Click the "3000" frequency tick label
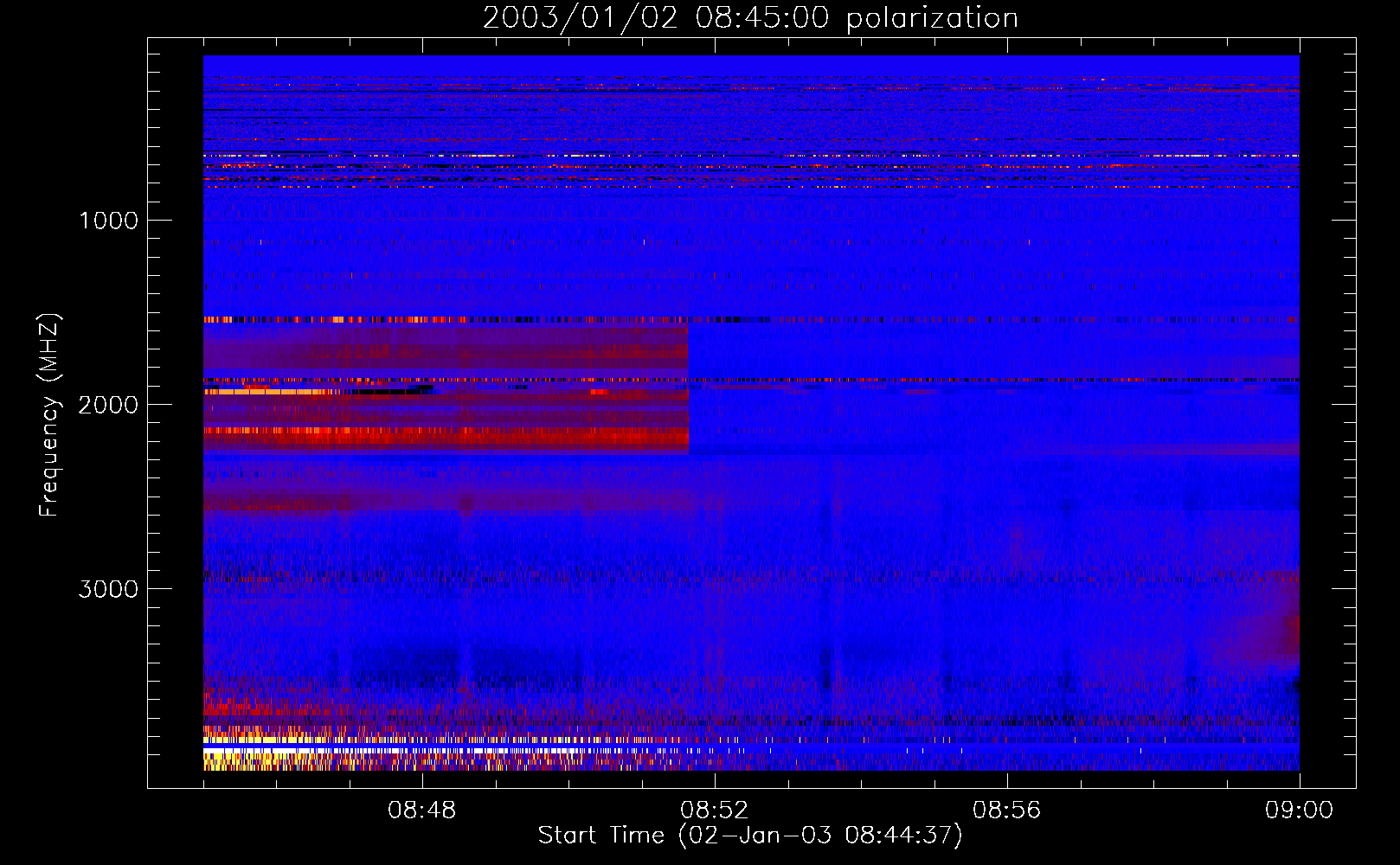This screenshot has height=865, width=1400. pyautogui.click(x=108, y=589)
